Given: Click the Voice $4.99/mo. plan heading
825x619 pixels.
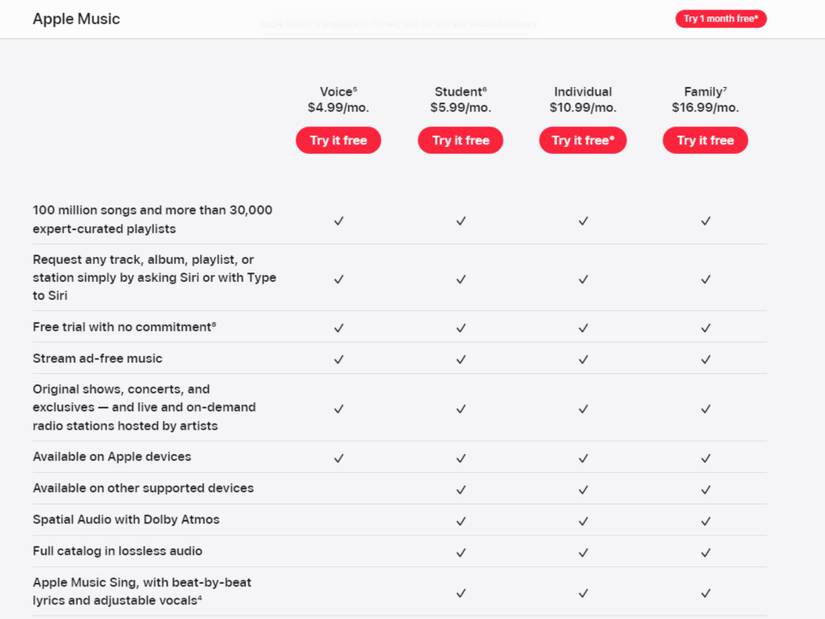Looking at the screenshot, I should pyautogui.click(x=338, y=99).
